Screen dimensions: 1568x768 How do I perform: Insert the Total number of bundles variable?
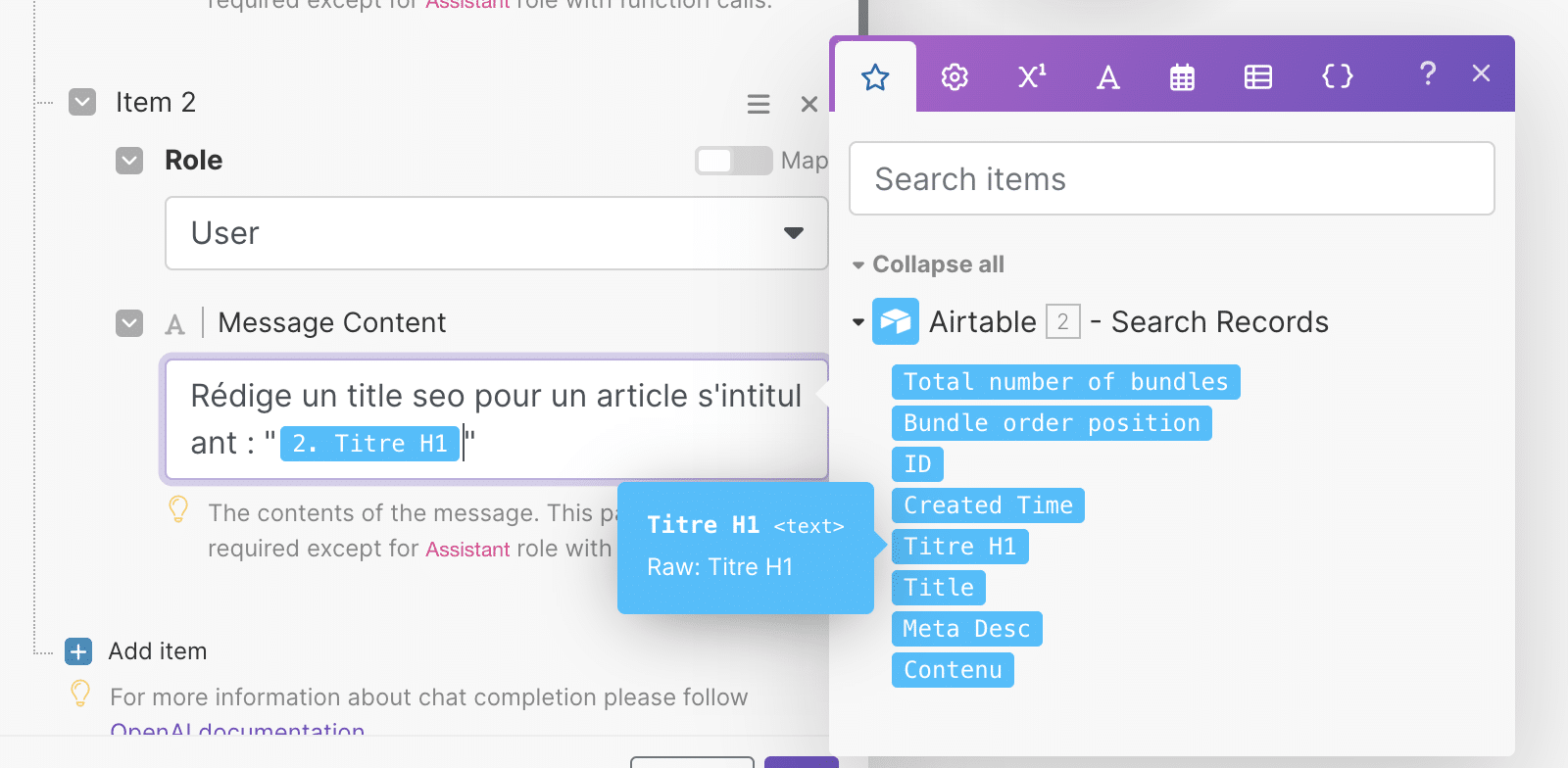point(1065,382)
